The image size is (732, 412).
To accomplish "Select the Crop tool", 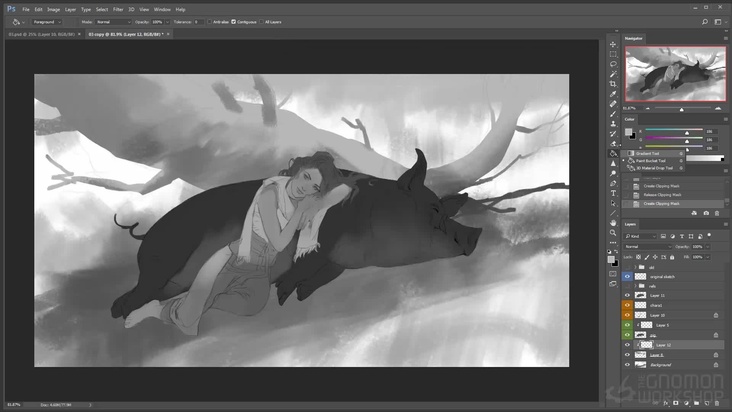I will (613, 84).
